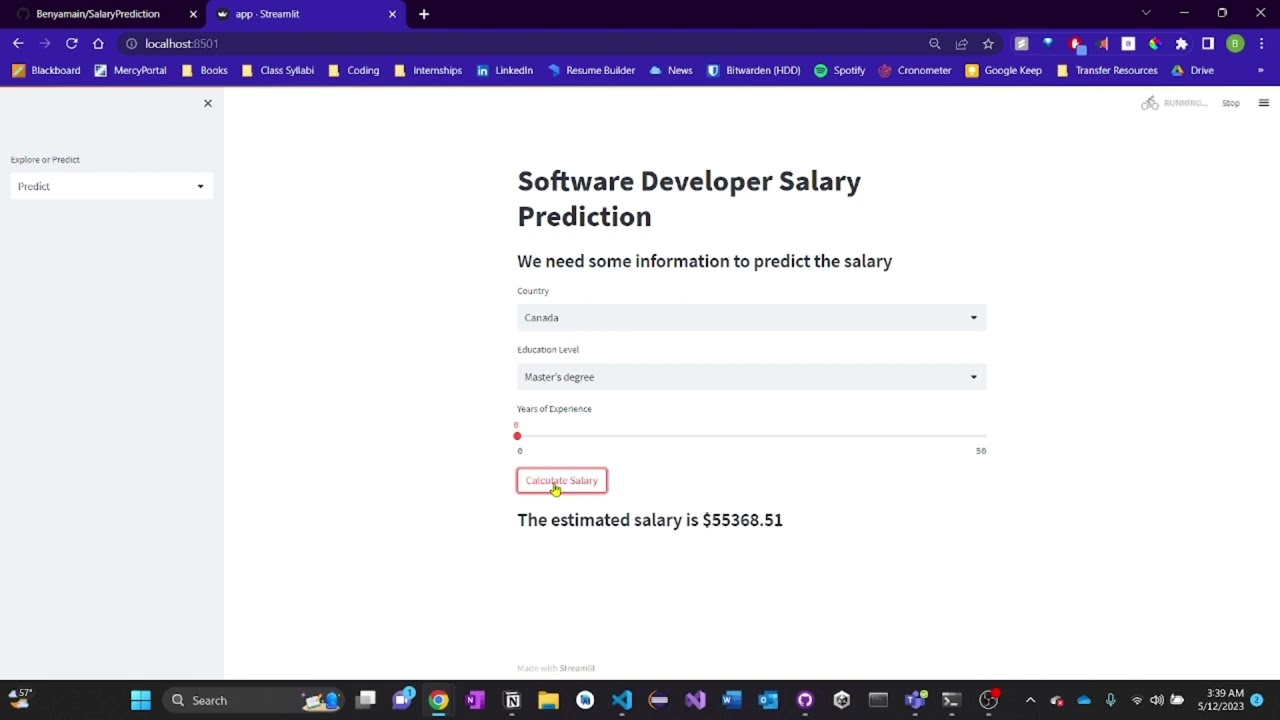Open the Bitwarden (HDD) bookmark
The width and height of the screenshot is (1280, 720).
coord(754,71)
